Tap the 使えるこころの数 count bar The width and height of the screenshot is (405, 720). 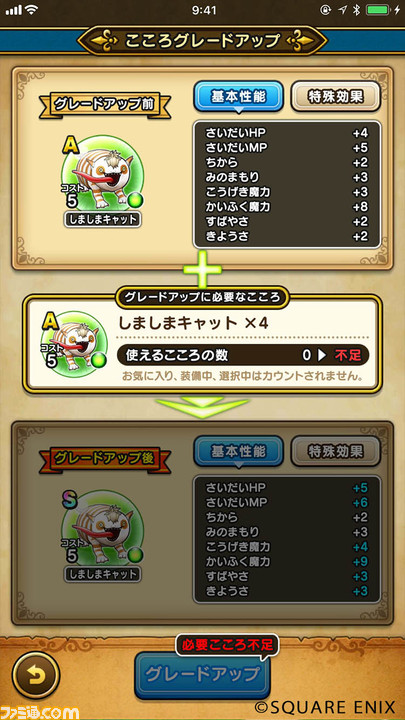243,355
